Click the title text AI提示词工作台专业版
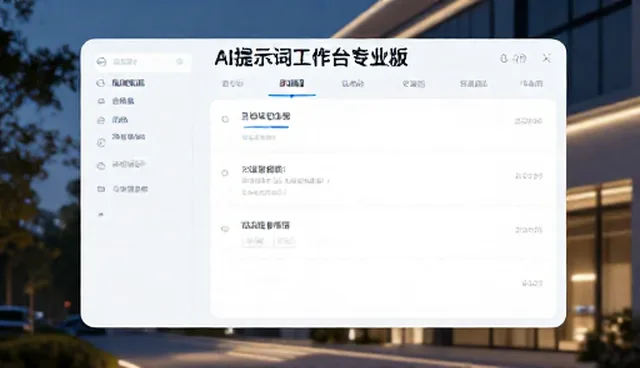 pos(311,58)
